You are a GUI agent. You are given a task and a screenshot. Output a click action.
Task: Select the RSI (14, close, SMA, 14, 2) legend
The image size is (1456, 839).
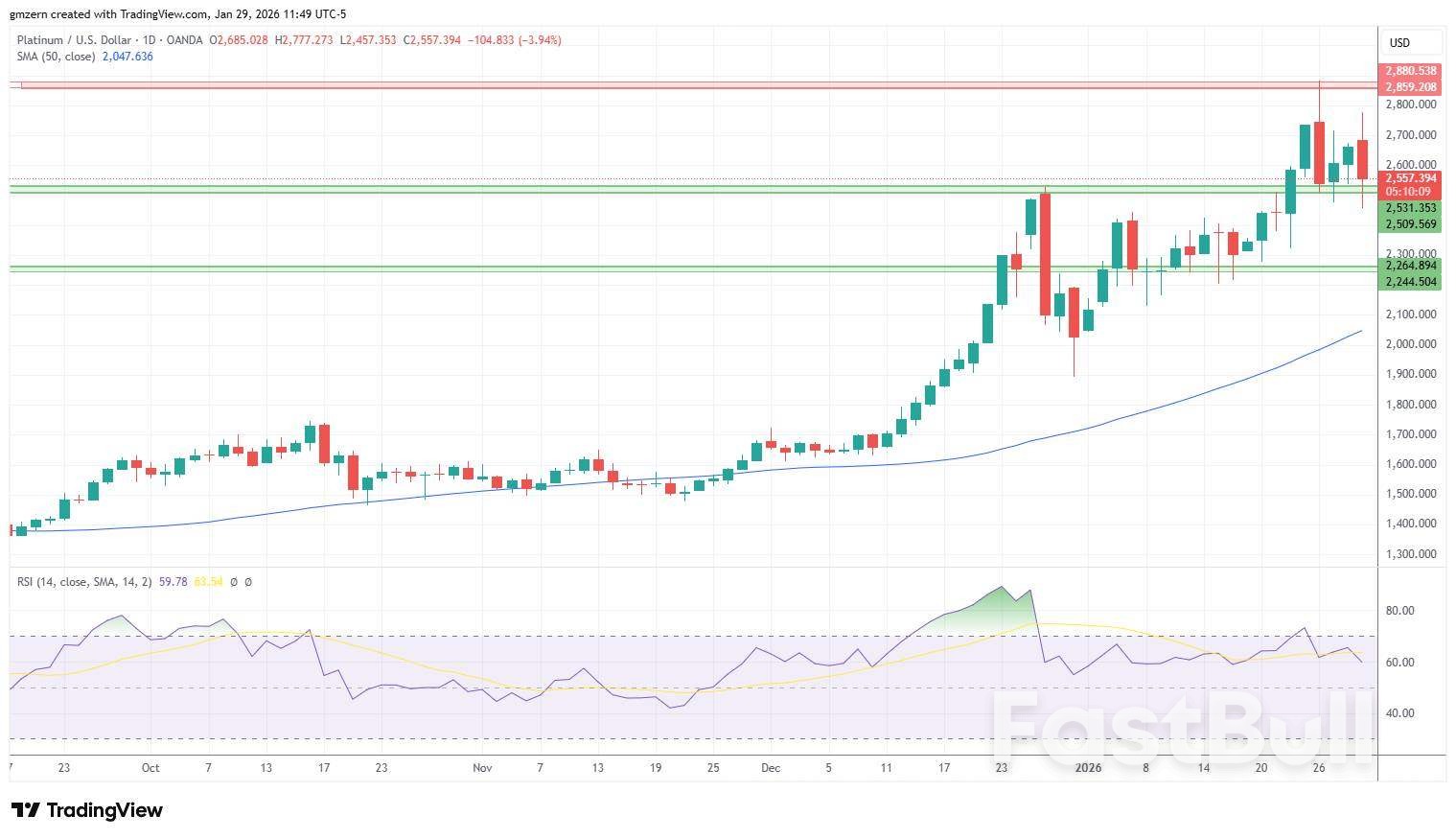pos(84,582)
